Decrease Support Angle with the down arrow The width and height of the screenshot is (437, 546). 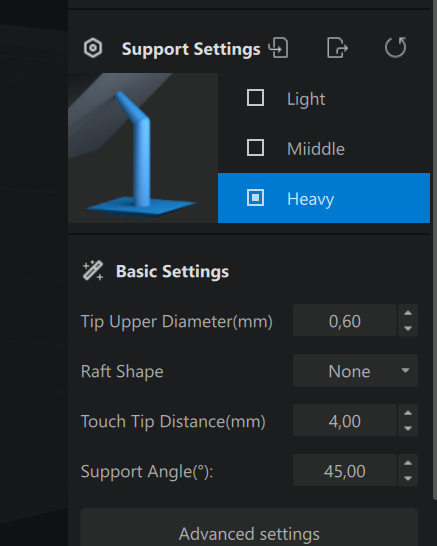point(408,478)
